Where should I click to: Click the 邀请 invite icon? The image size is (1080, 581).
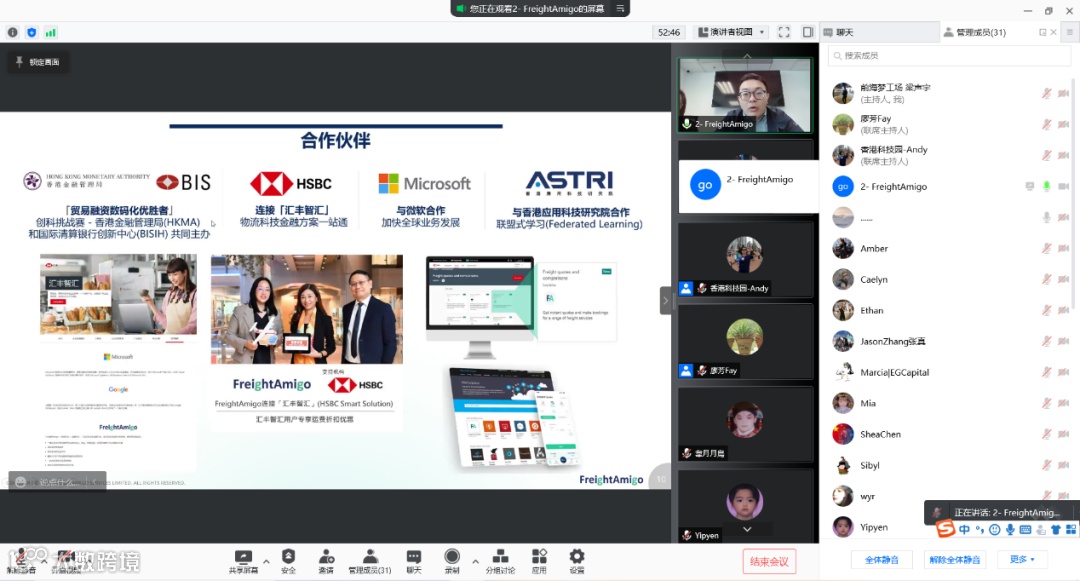click(326, 562)
